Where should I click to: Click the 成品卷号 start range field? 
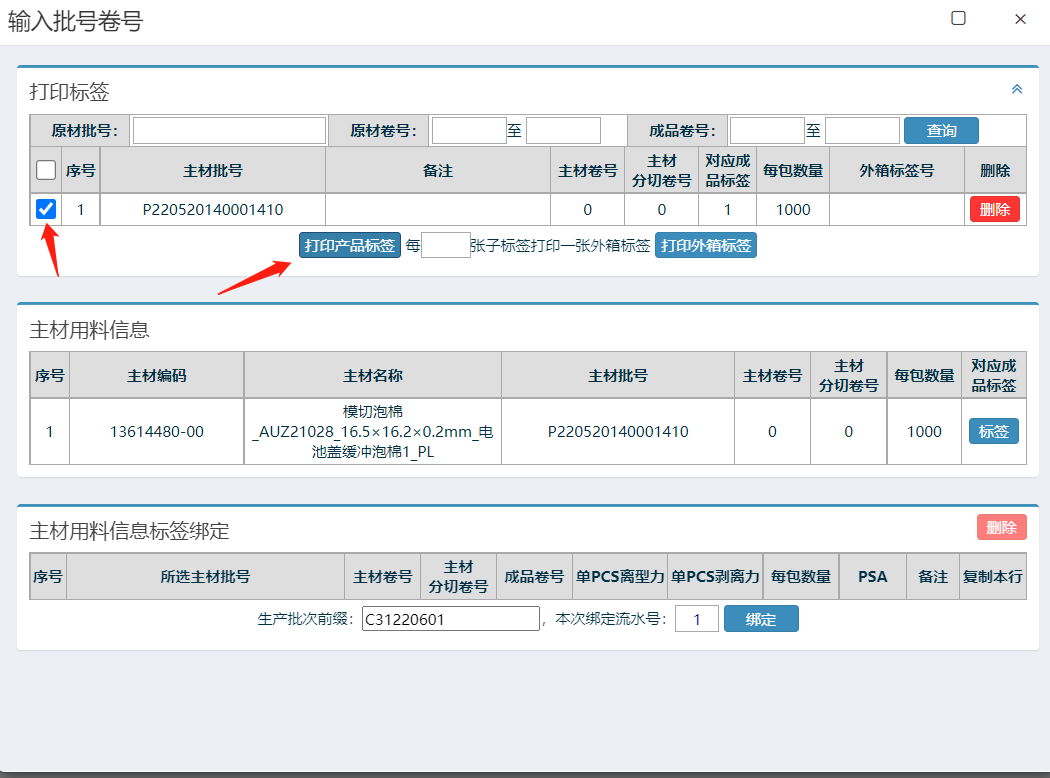(766, 131)
